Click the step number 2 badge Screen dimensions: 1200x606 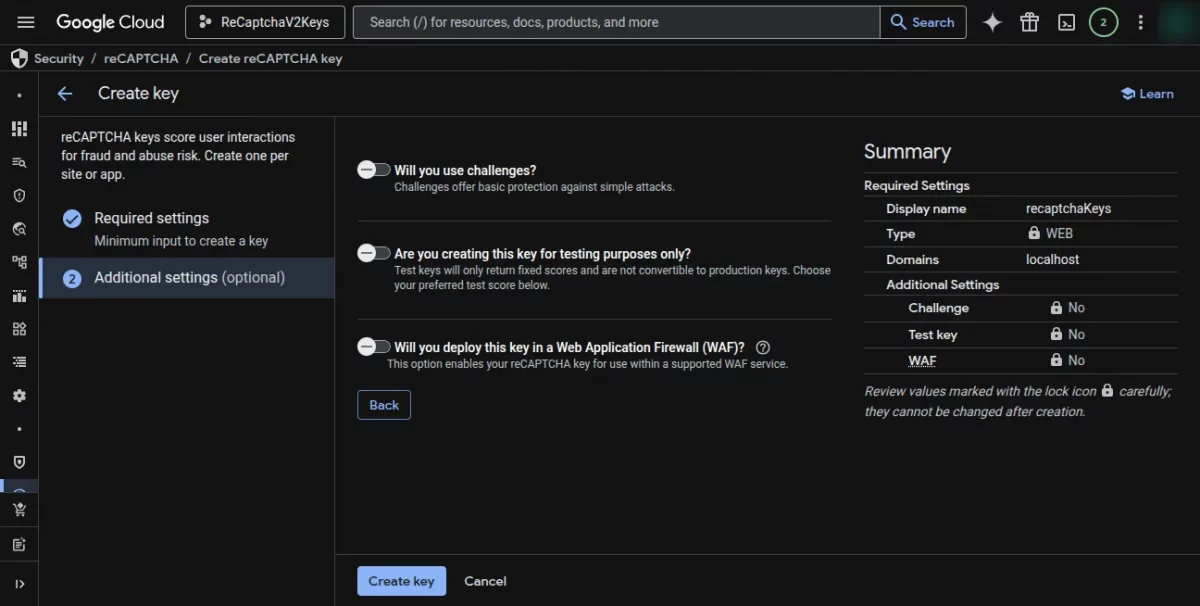(72, 279)
